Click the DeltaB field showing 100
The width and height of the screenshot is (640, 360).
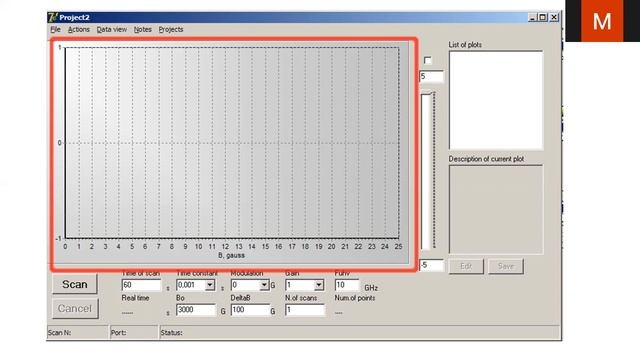coord(250,310)
